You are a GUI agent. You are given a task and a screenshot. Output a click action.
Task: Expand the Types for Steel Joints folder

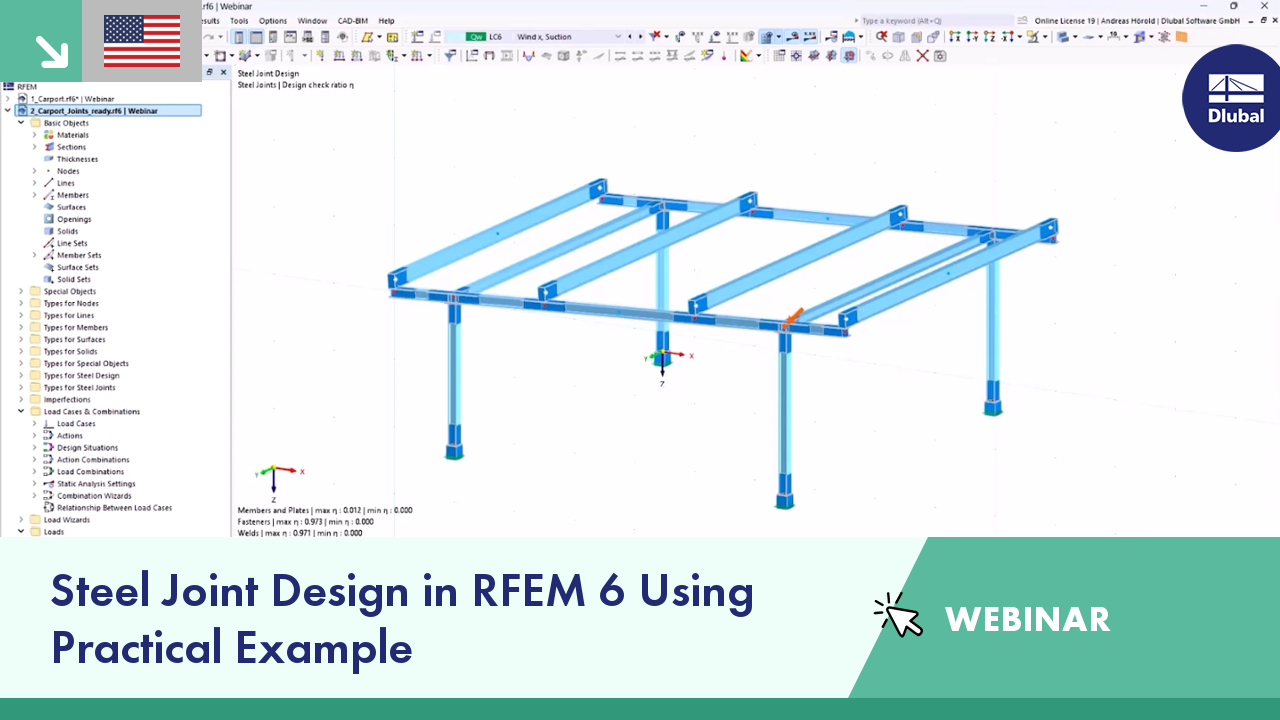21,387
